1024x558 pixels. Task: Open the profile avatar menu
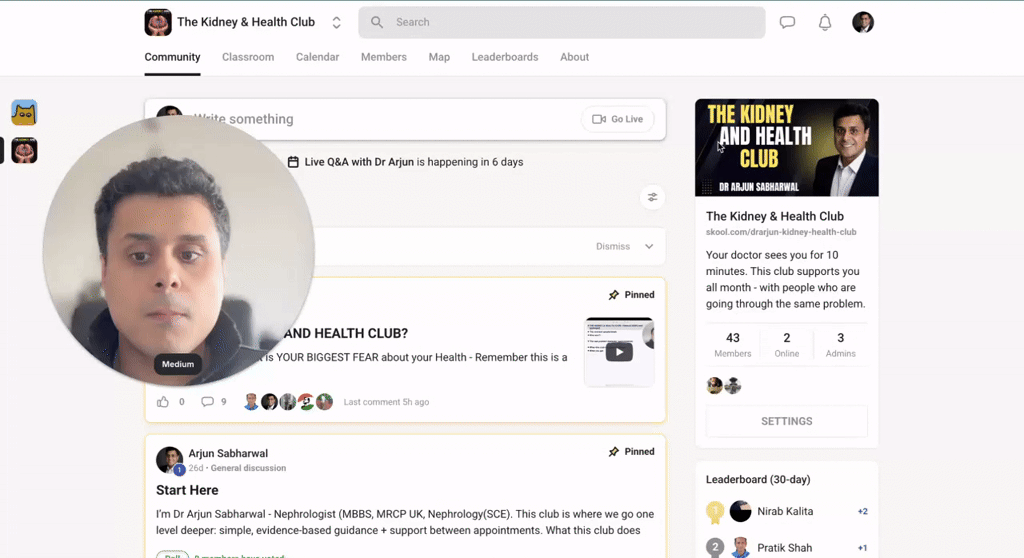pyautogui.click(x=863, y=22)
